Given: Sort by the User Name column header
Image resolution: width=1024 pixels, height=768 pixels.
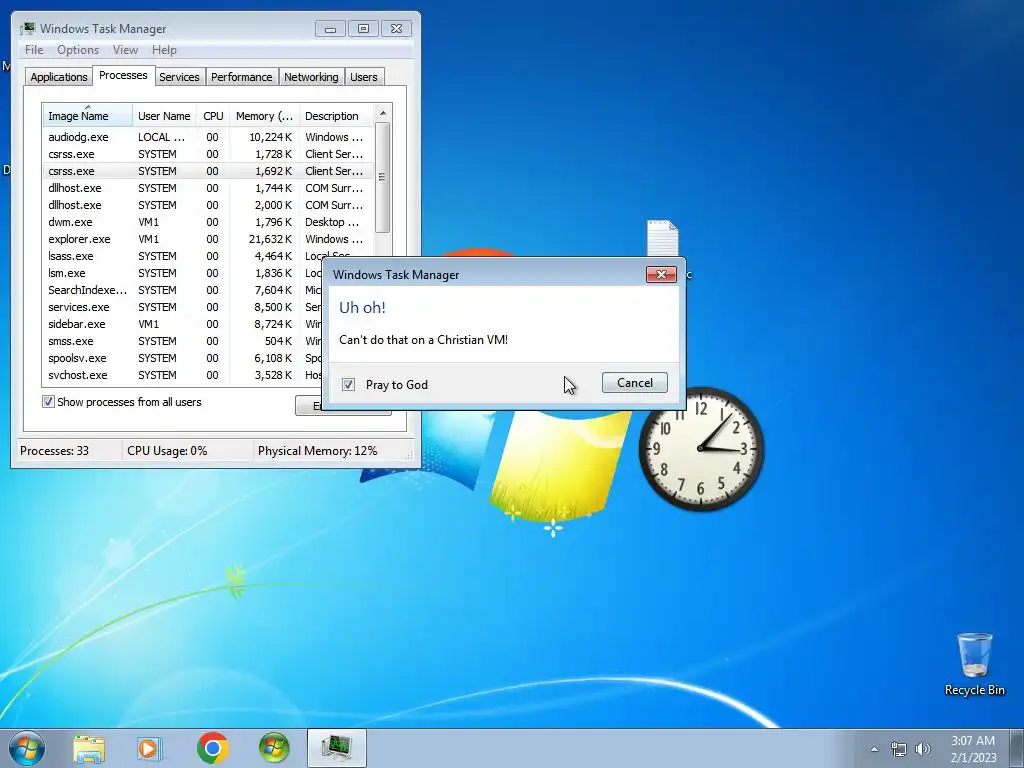Looking at the screenshot, I should pos(164,116).
